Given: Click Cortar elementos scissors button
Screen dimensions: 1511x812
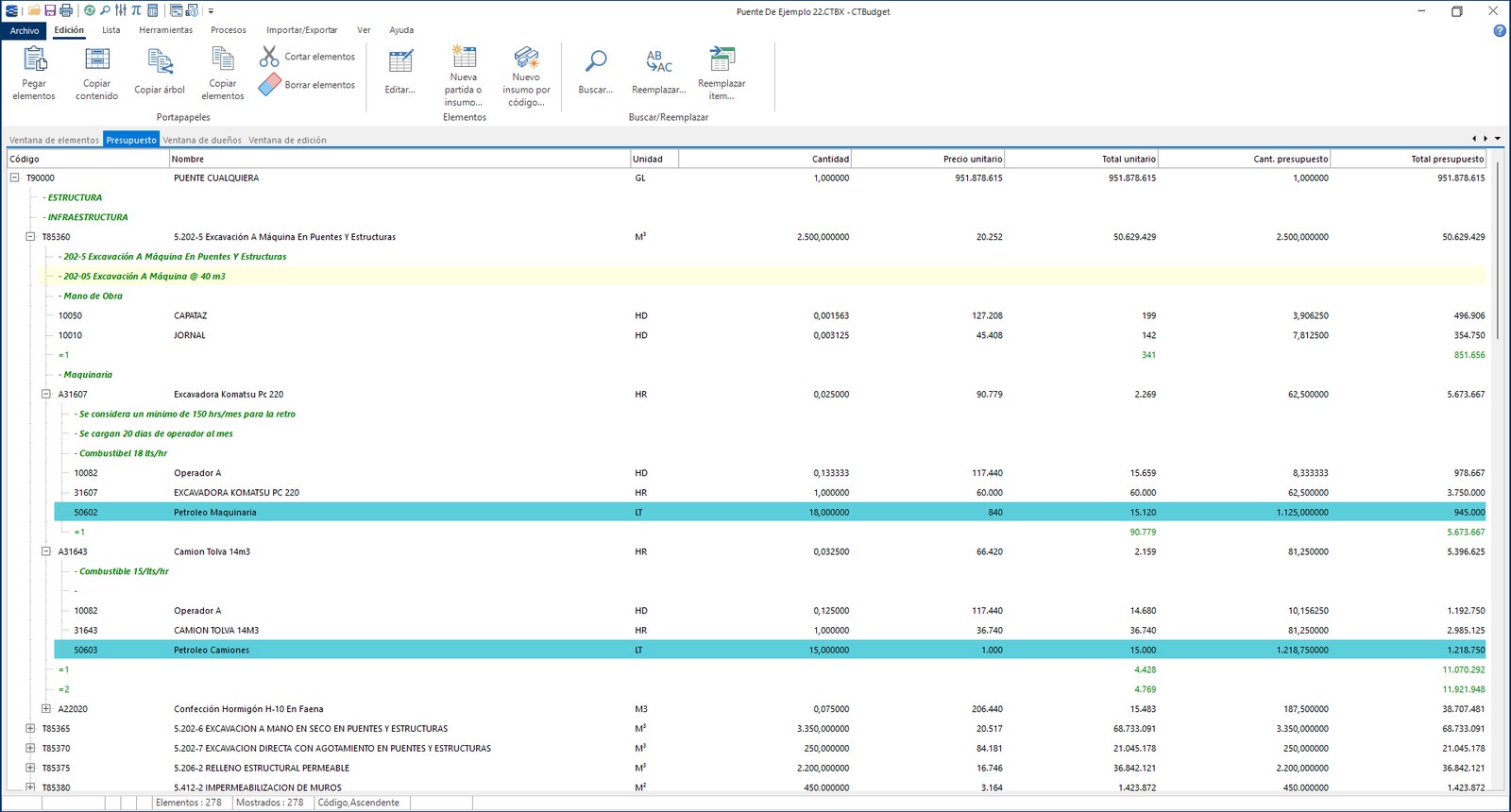Looking at the screenshot, I should pyautogui.click(x=308, y=57).
